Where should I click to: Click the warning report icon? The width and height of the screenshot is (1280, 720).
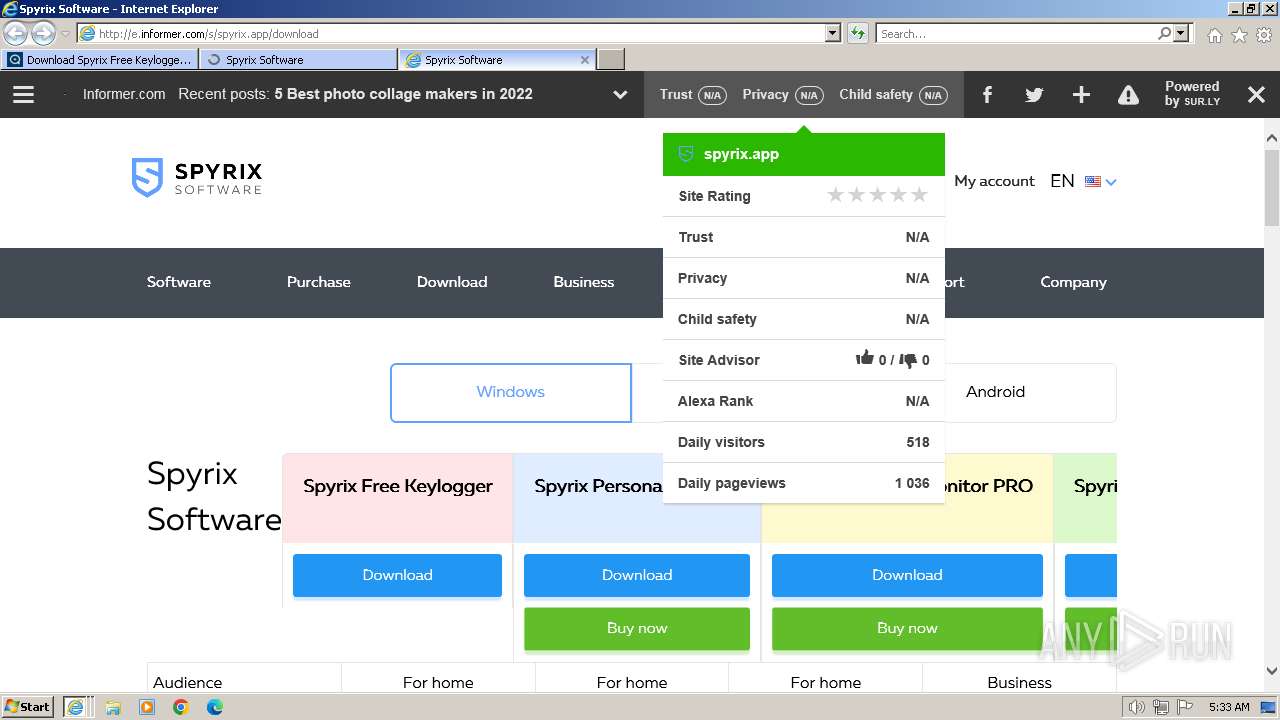(1128, 95)
